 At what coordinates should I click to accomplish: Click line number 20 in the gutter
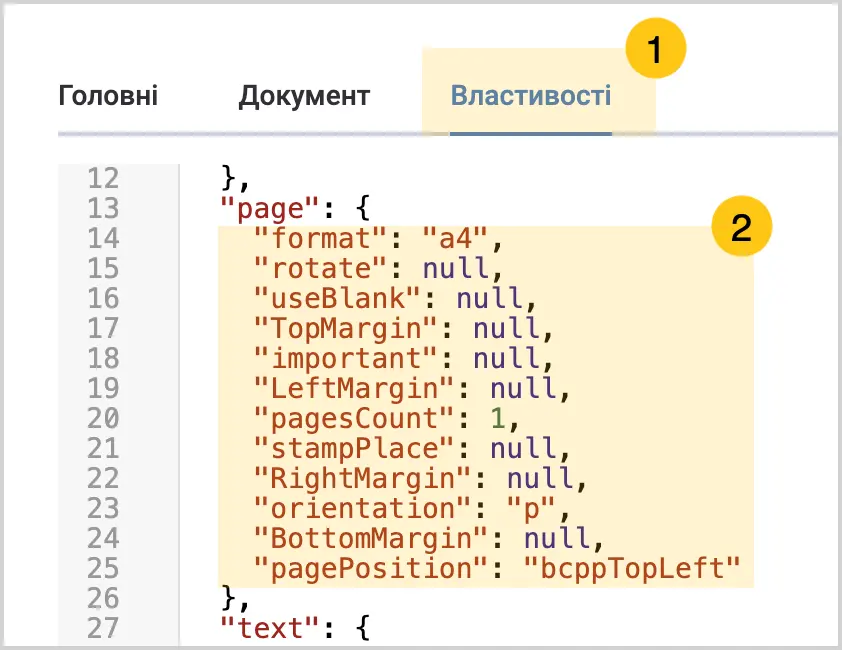103,418
